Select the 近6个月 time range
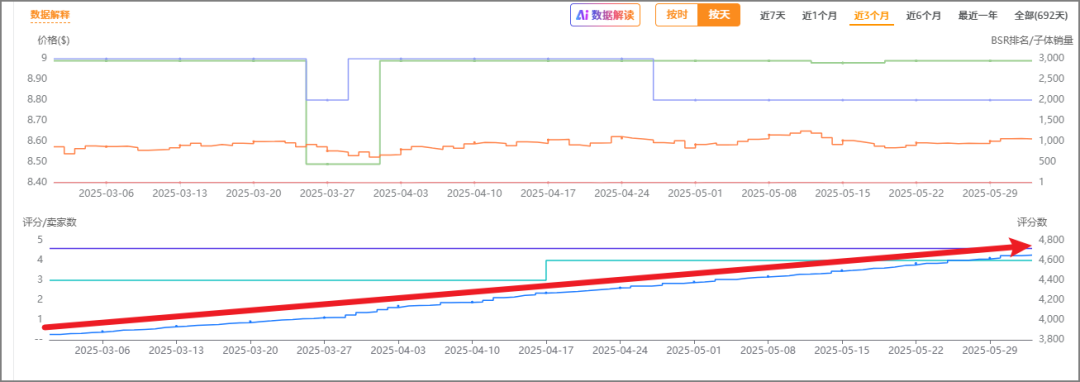Image resolution: width=1080 pixels, height=382 pixels. [924, 15]
